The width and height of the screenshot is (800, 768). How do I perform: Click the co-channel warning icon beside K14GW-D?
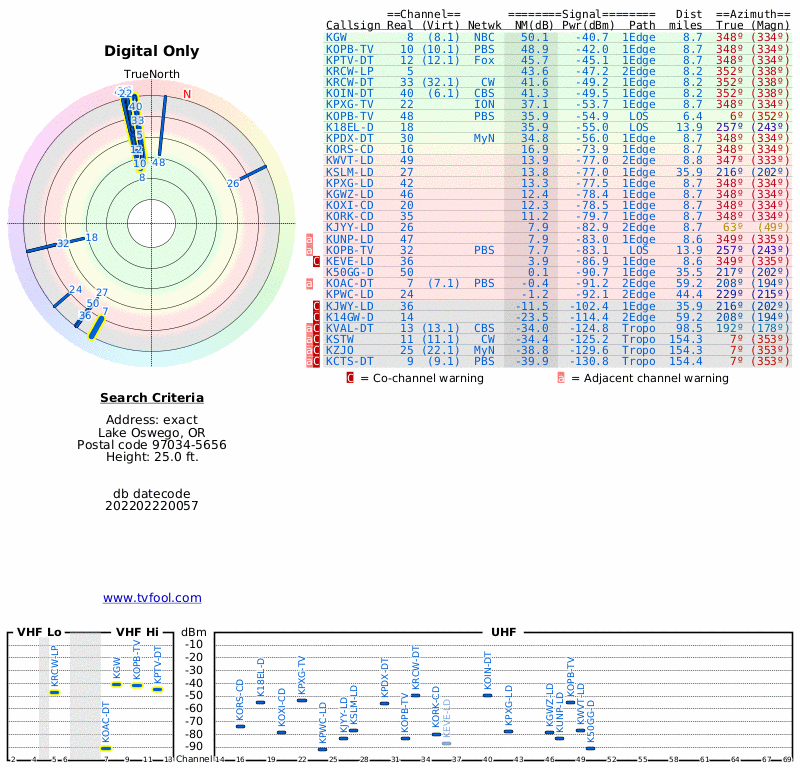317,316
